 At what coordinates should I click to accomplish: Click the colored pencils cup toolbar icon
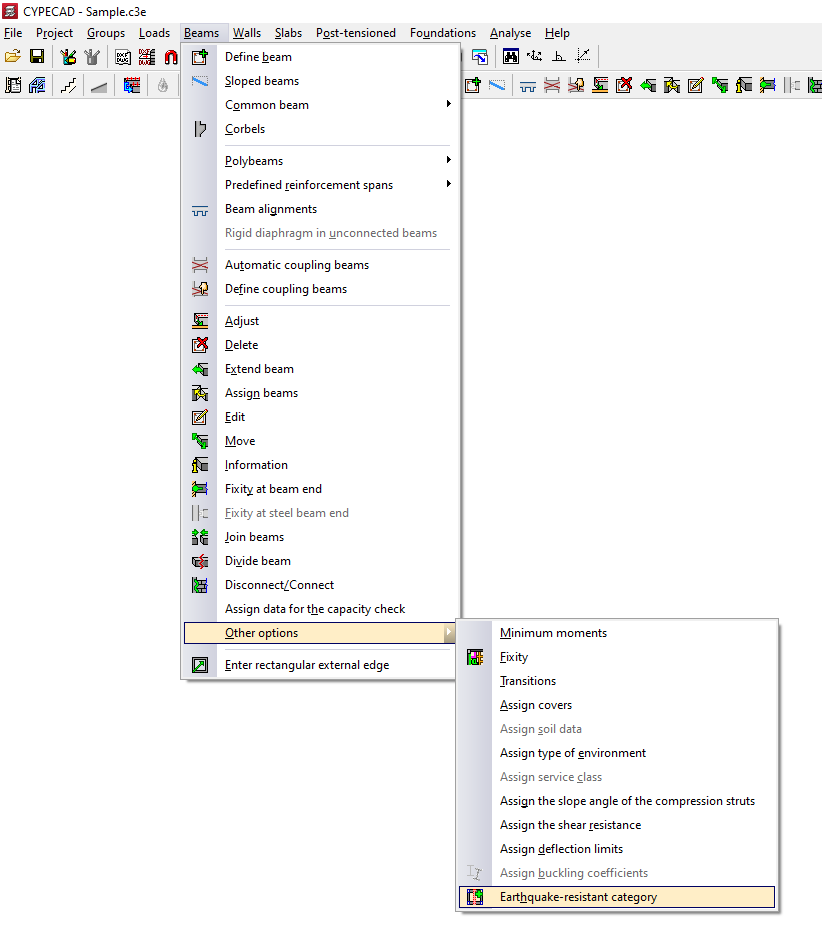[68, 57]
